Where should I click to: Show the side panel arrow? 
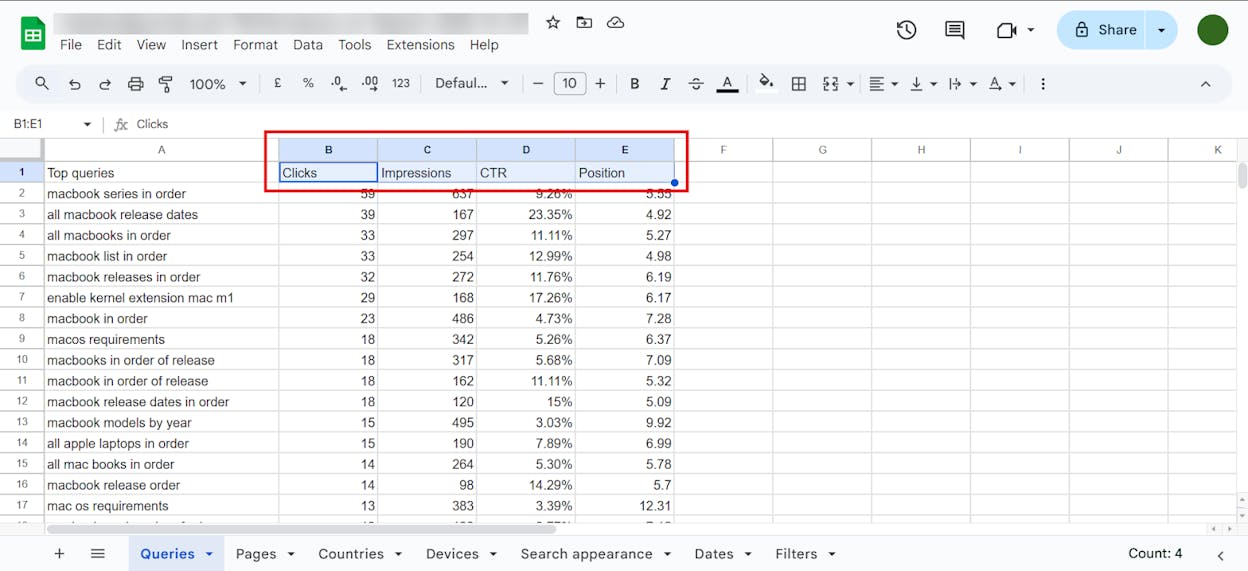1220,555
